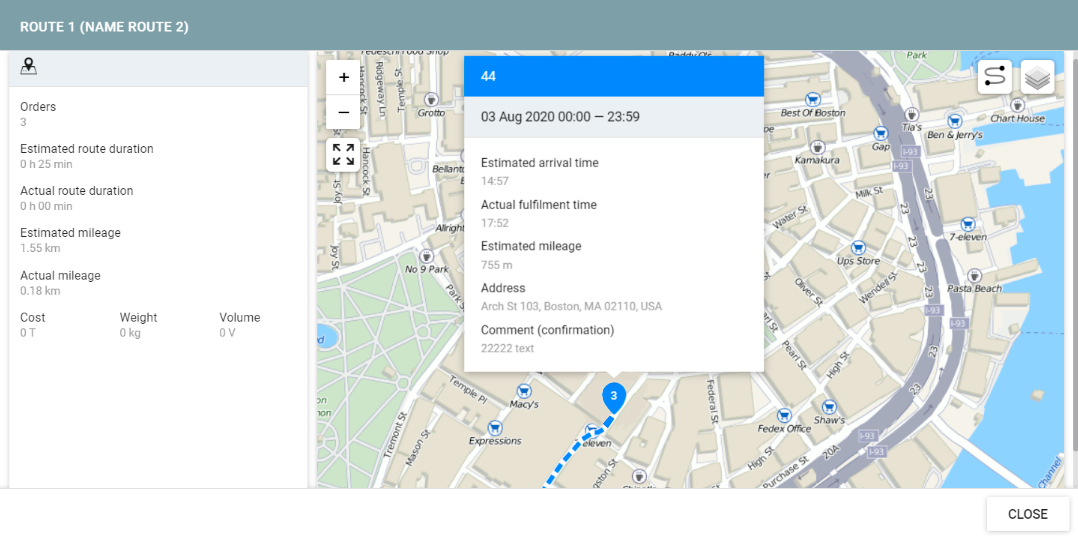Toggle the route path display icon
1078x539 pixels.
coord(994,77)
